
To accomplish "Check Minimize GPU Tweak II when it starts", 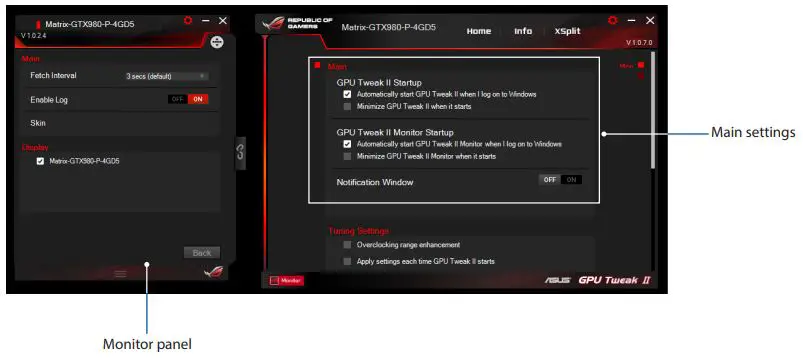I will pyautogui.click(x=347, y=107).
